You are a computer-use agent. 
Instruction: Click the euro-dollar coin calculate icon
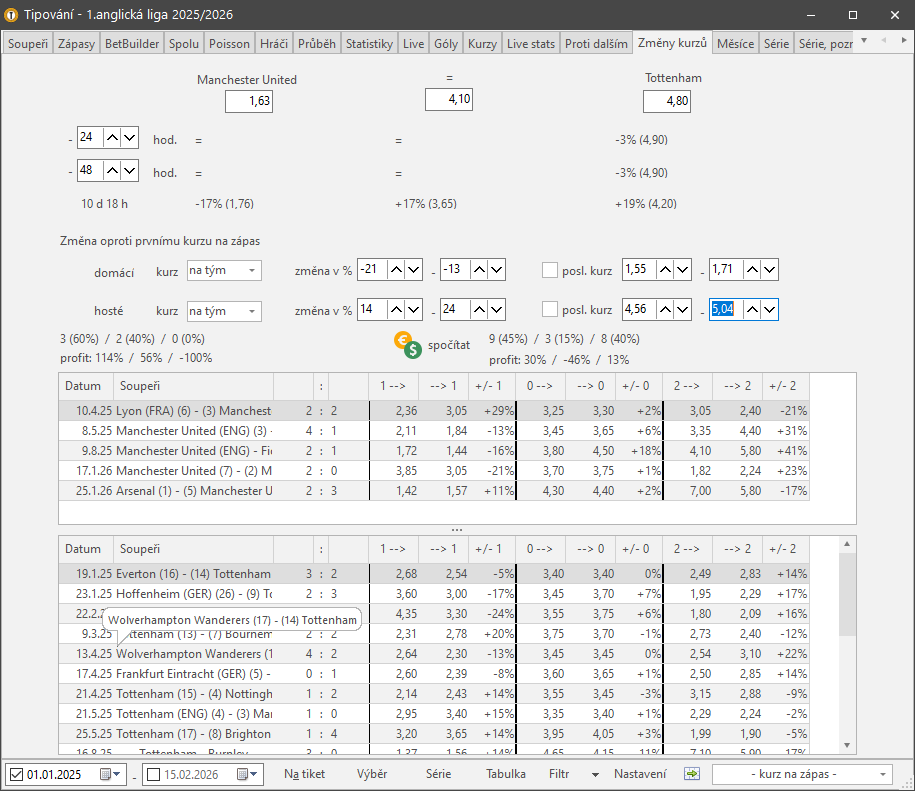coord(406,345)
